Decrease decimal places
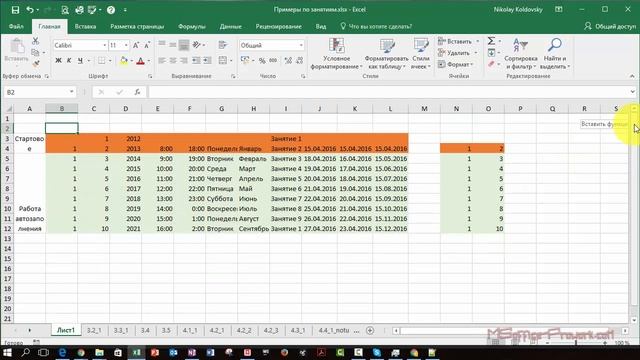This screenshot has width=640, height=360. point(300,61)
